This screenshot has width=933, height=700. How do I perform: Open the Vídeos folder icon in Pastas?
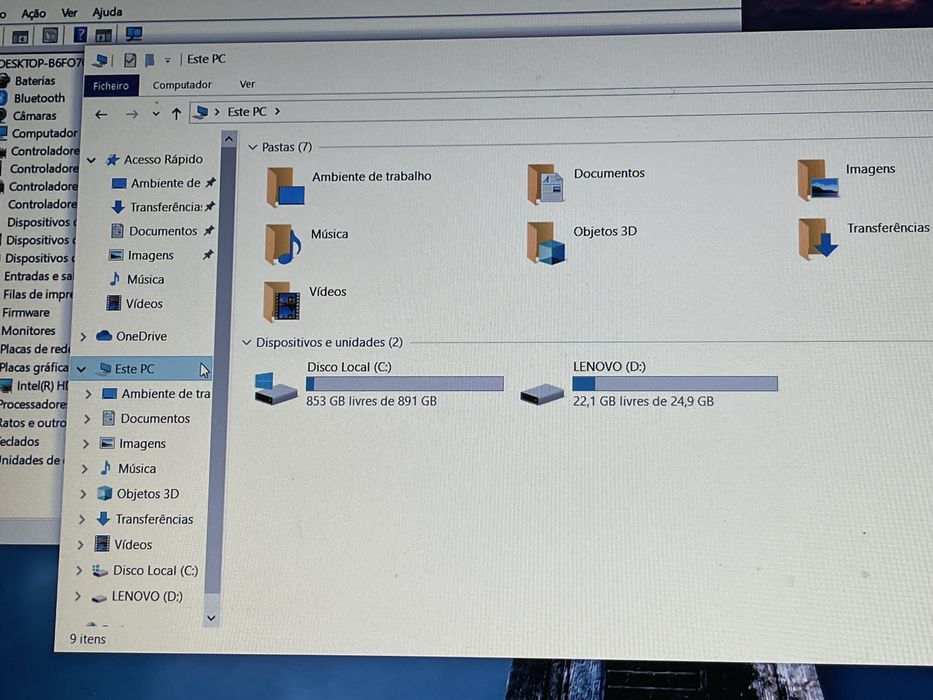coord(282,302)
